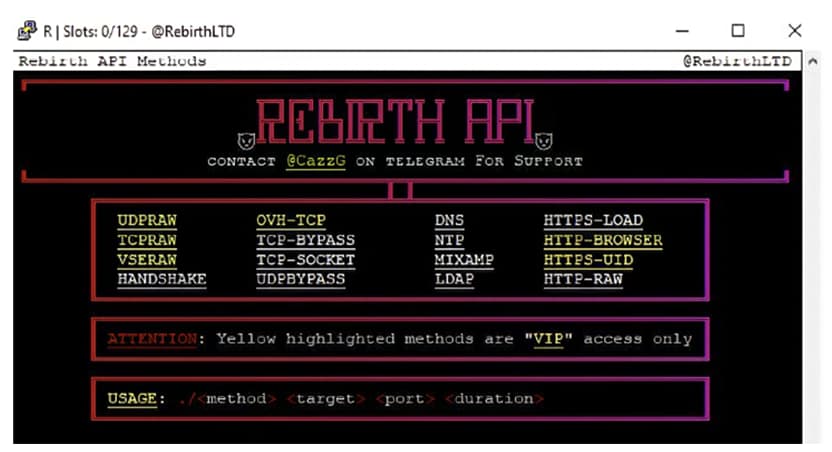Close the terminal window
The width and height of the screenshot is (832, 452).
click(x=794, y=31)
